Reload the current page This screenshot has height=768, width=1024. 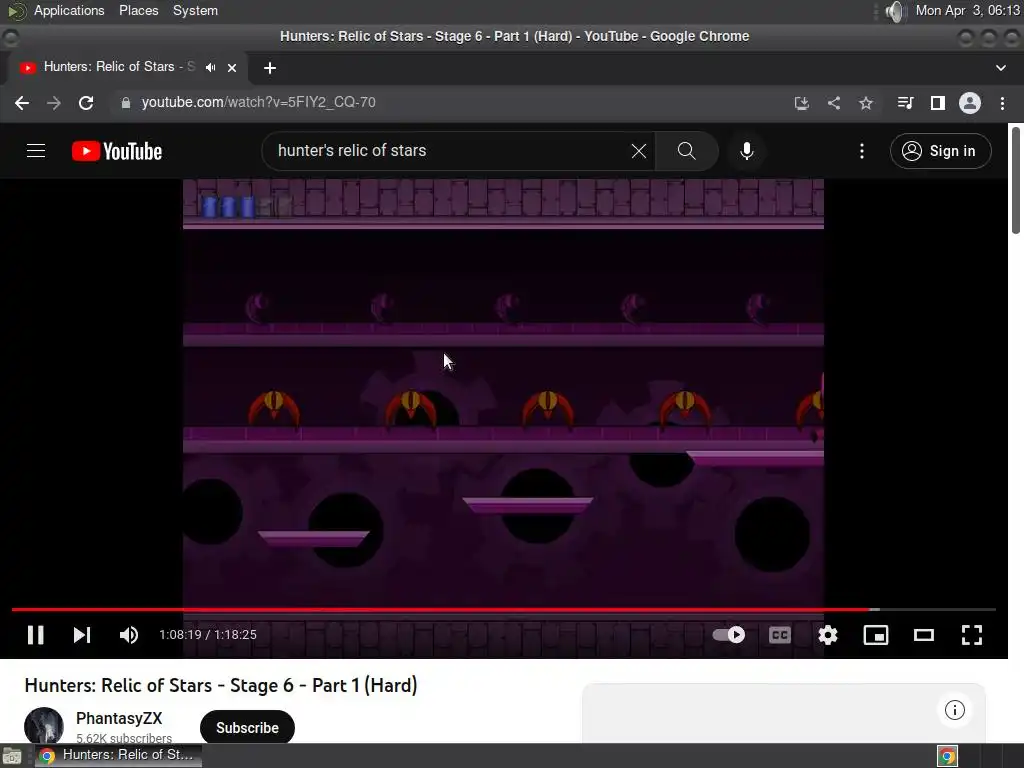tap(86, 103)
